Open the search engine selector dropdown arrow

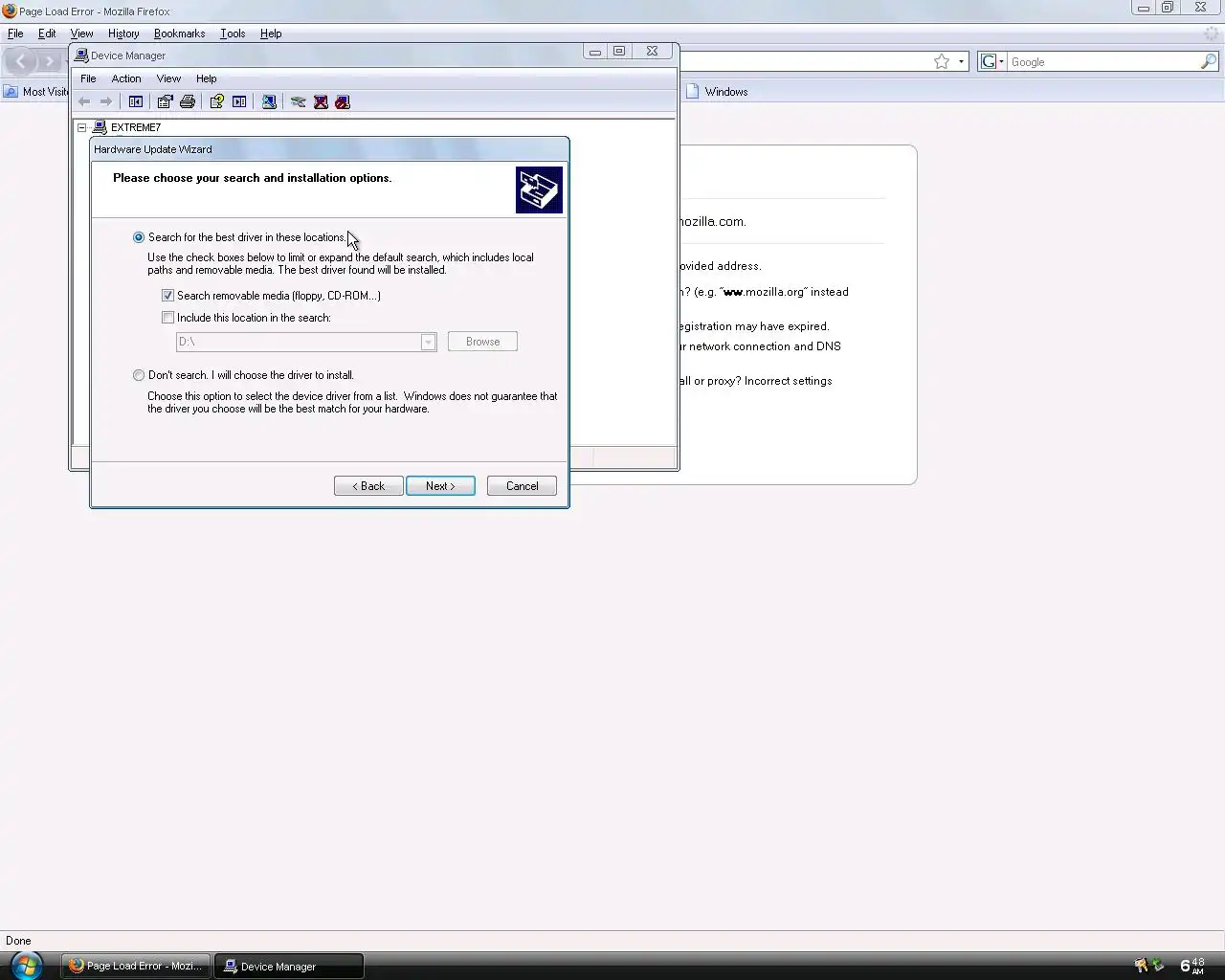1002,61
